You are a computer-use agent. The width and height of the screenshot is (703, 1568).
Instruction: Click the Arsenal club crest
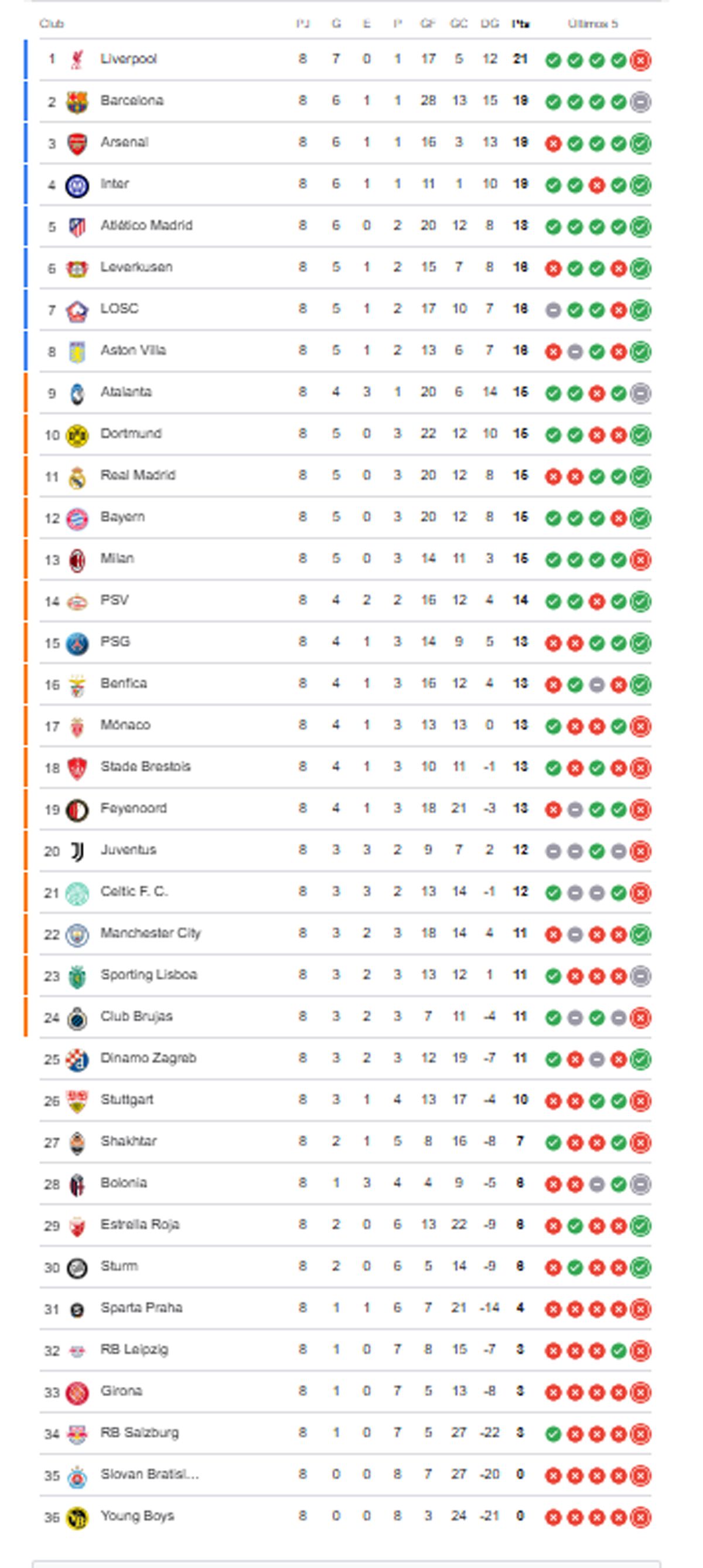click(x=77, y=143)
